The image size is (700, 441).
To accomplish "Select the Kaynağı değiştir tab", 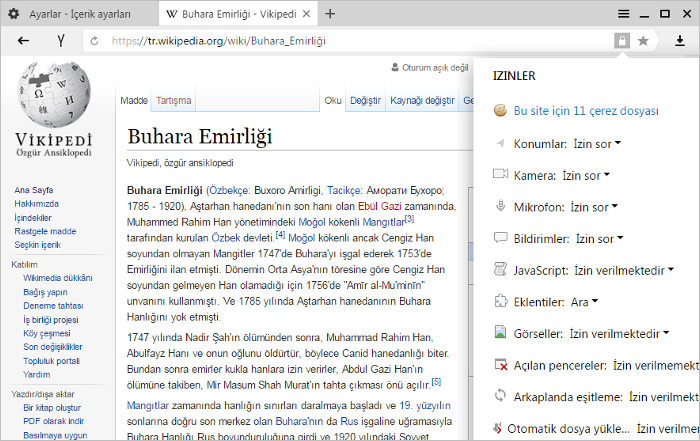I will (x=422, y=100).
